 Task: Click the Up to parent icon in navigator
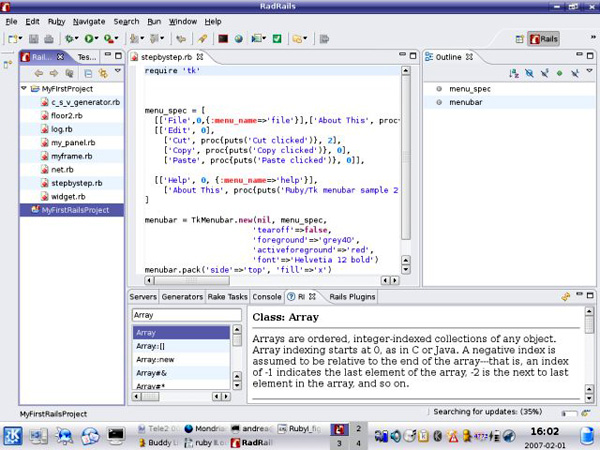click(x=69, y=73)
